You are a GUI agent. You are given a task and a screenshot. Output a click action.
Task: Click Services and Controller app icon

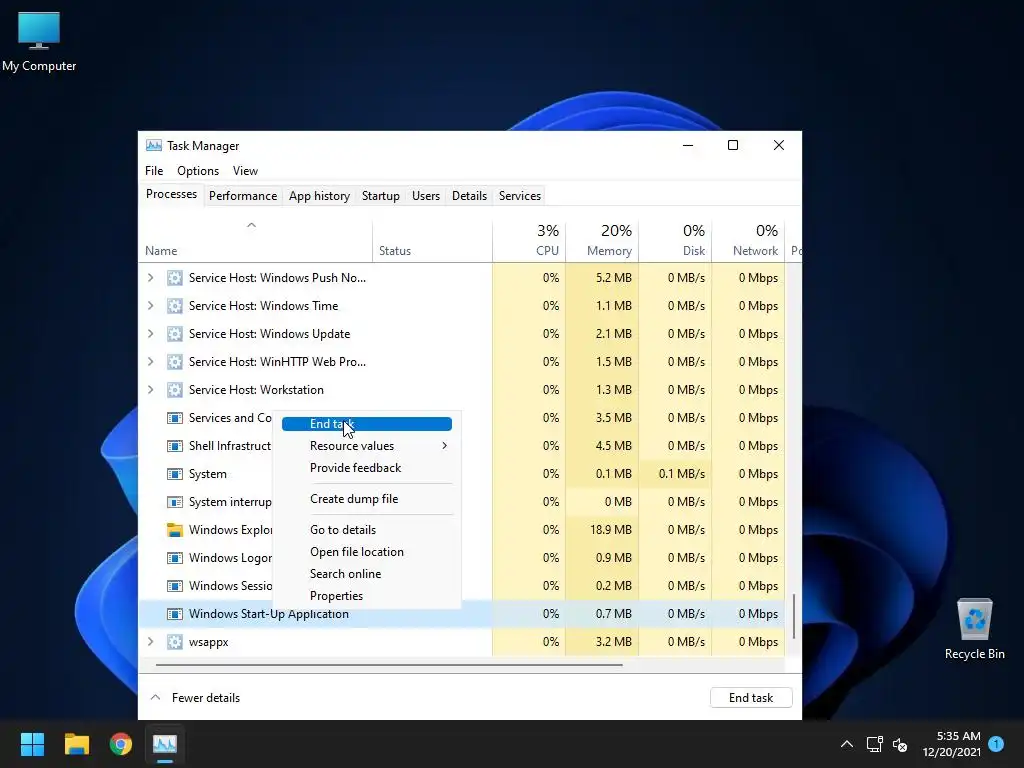point(174,418)
